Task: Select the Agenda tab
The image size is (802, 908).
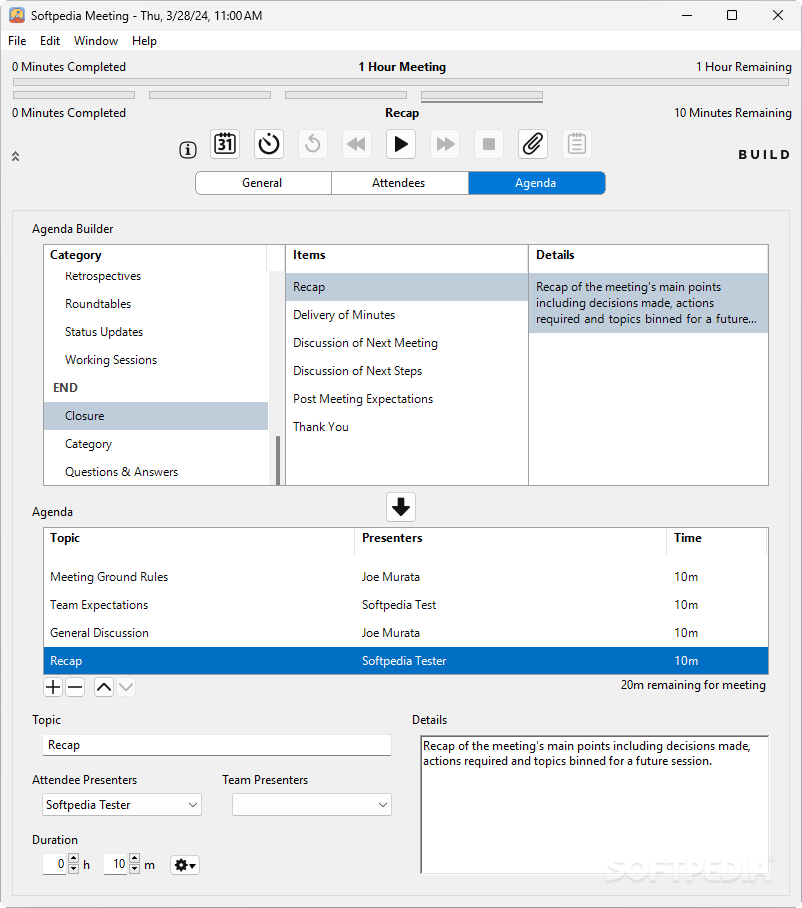Action: click(537, 183)
